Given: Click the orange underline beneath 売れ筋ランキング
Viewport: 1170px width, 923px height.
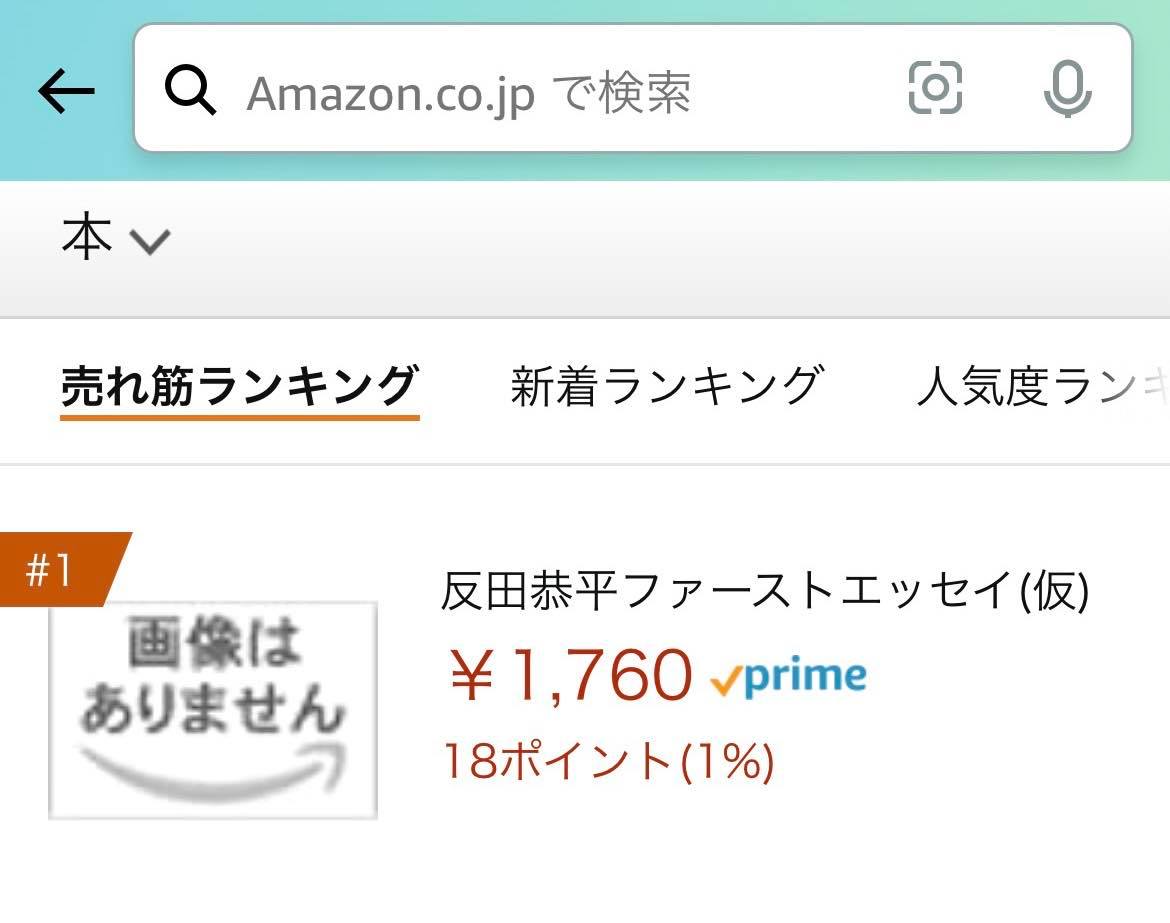Looking at the screenshot, I should [240, 417].
